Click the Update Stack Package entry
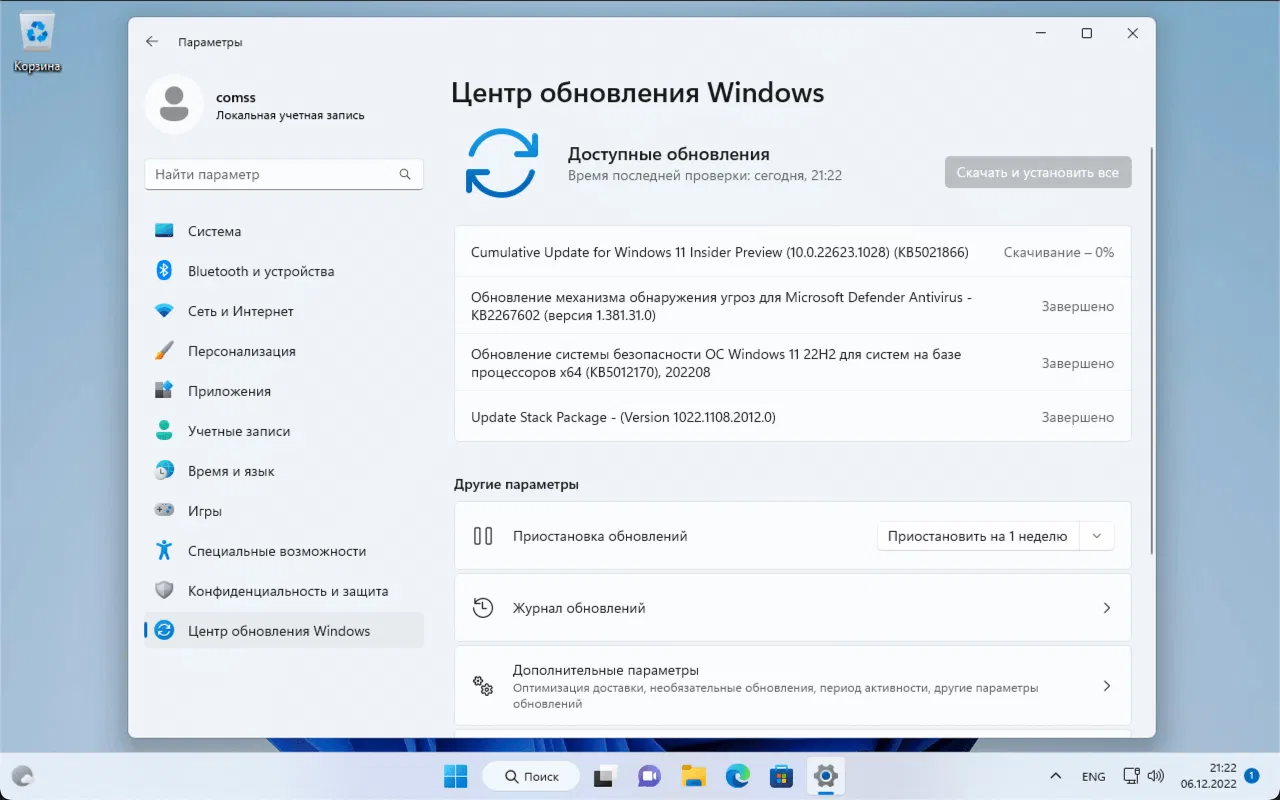Screen dimensions: 1280x800 click(x=793, y=417)
